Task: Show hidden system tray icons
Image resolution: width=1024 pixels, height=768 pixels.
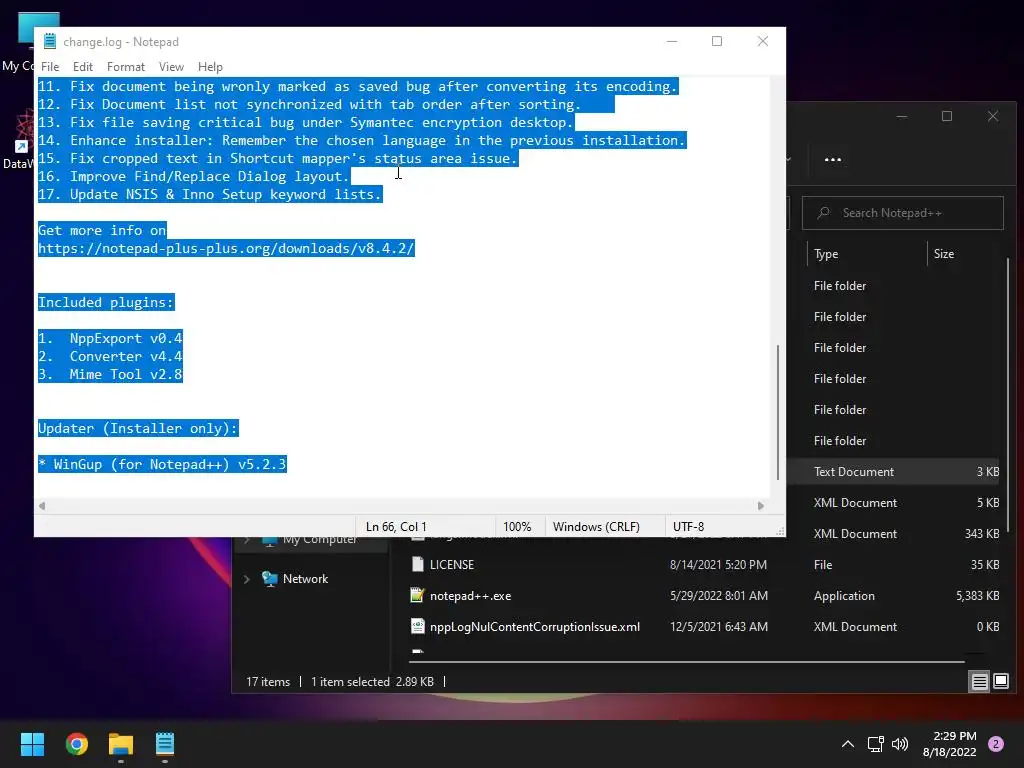Action: point(848,744)
